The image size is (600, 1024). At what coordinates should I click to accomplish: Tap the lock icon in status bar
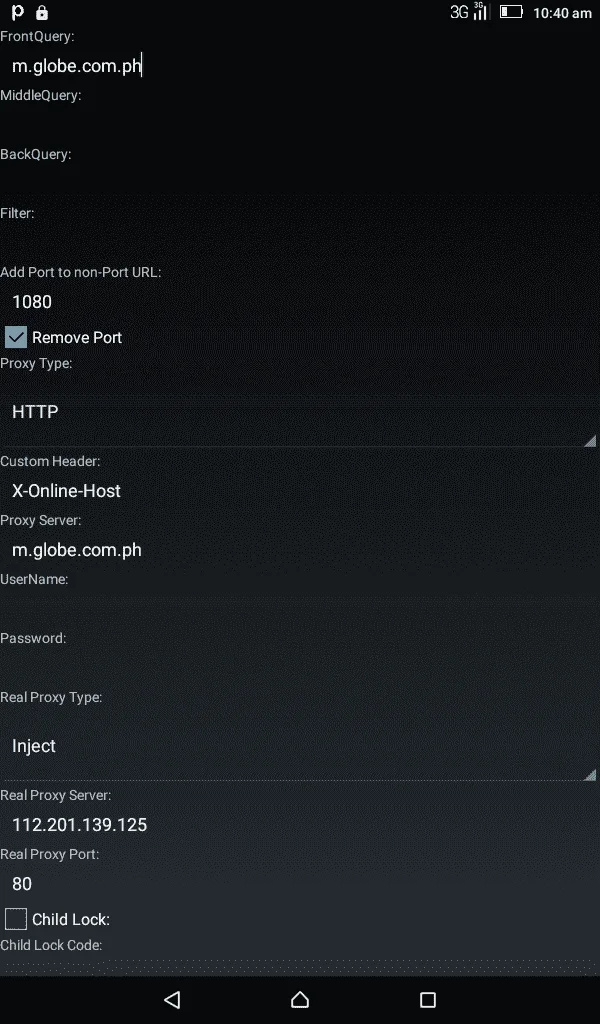pyautogui.click(x=42, y=12)
